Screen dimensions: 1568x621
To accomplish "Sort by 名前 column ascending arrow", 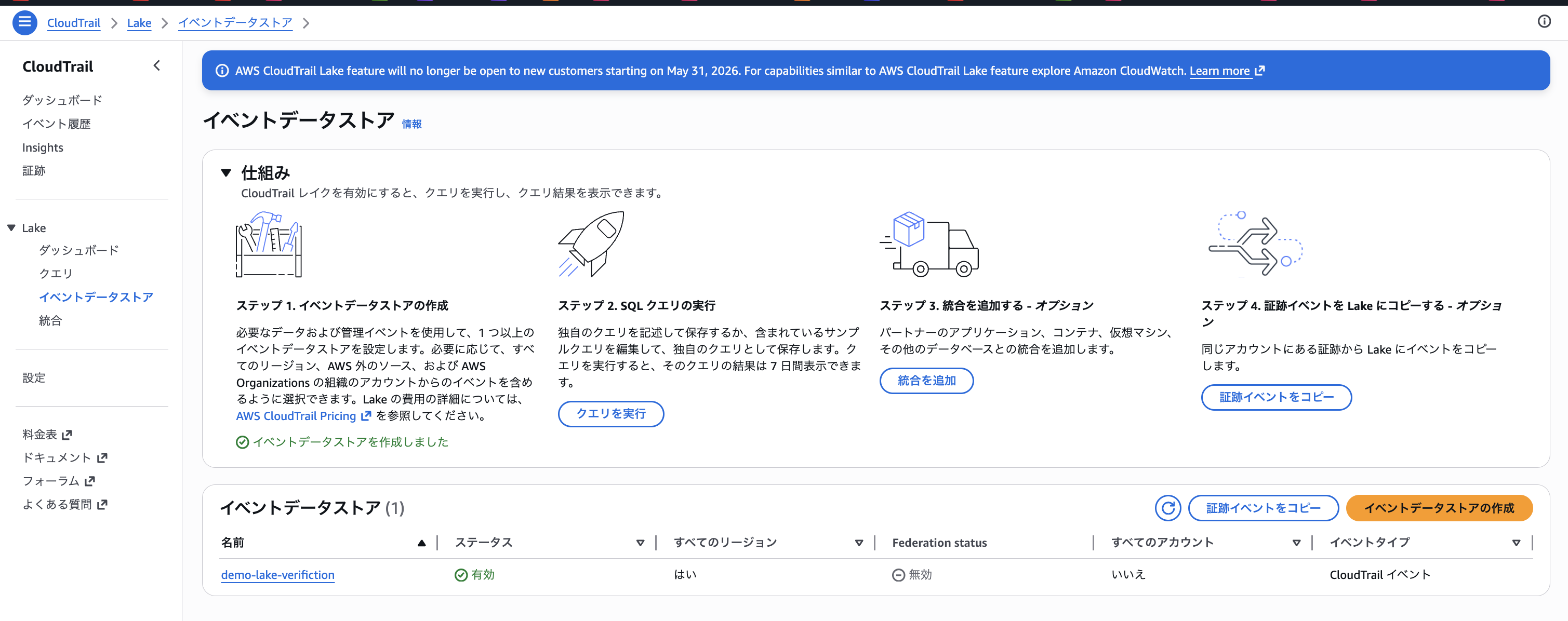I will click(x=421, y=543).
